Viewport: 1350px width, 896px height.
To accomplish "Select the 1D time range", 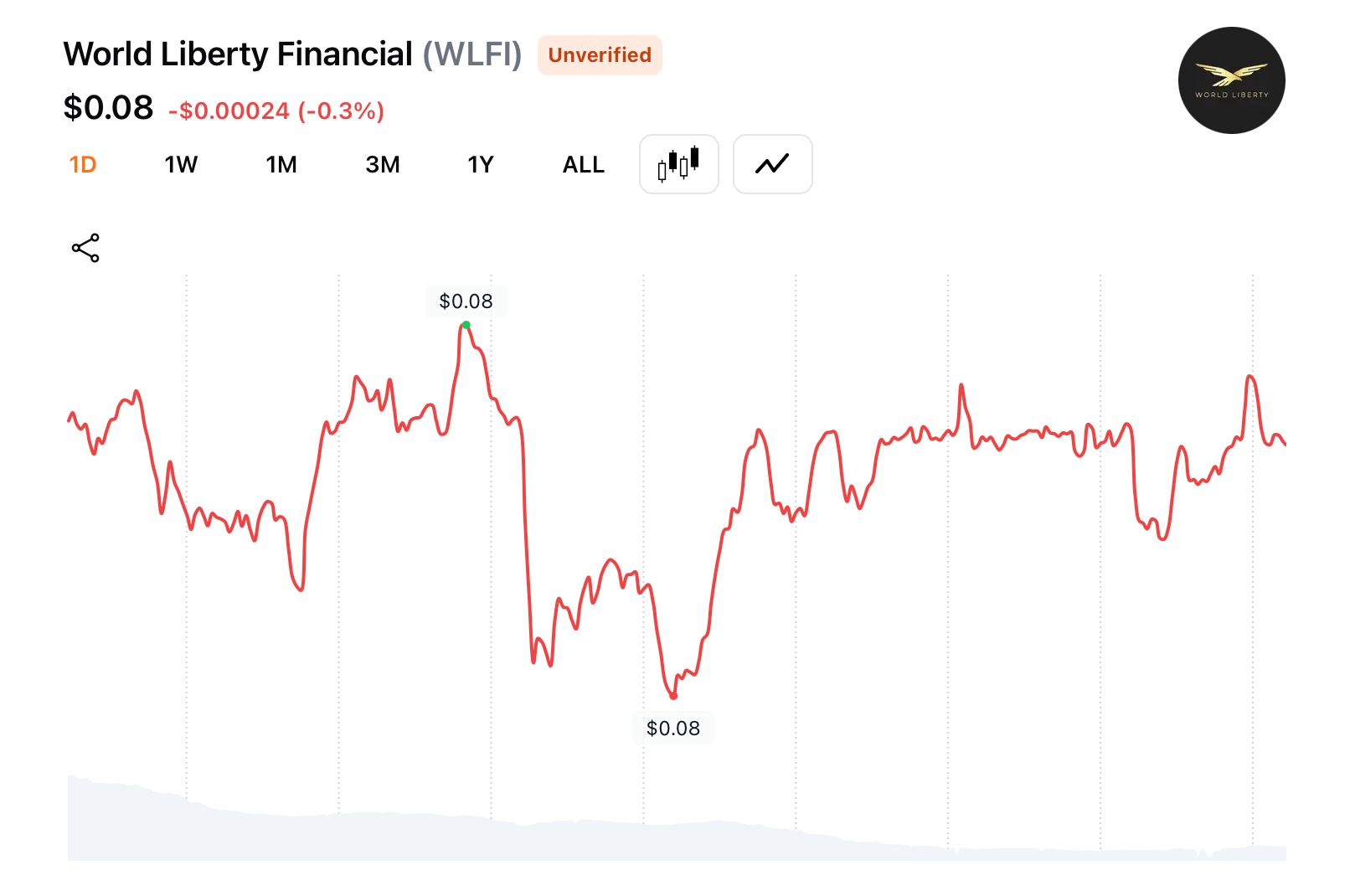I will [x=83, y=165].
